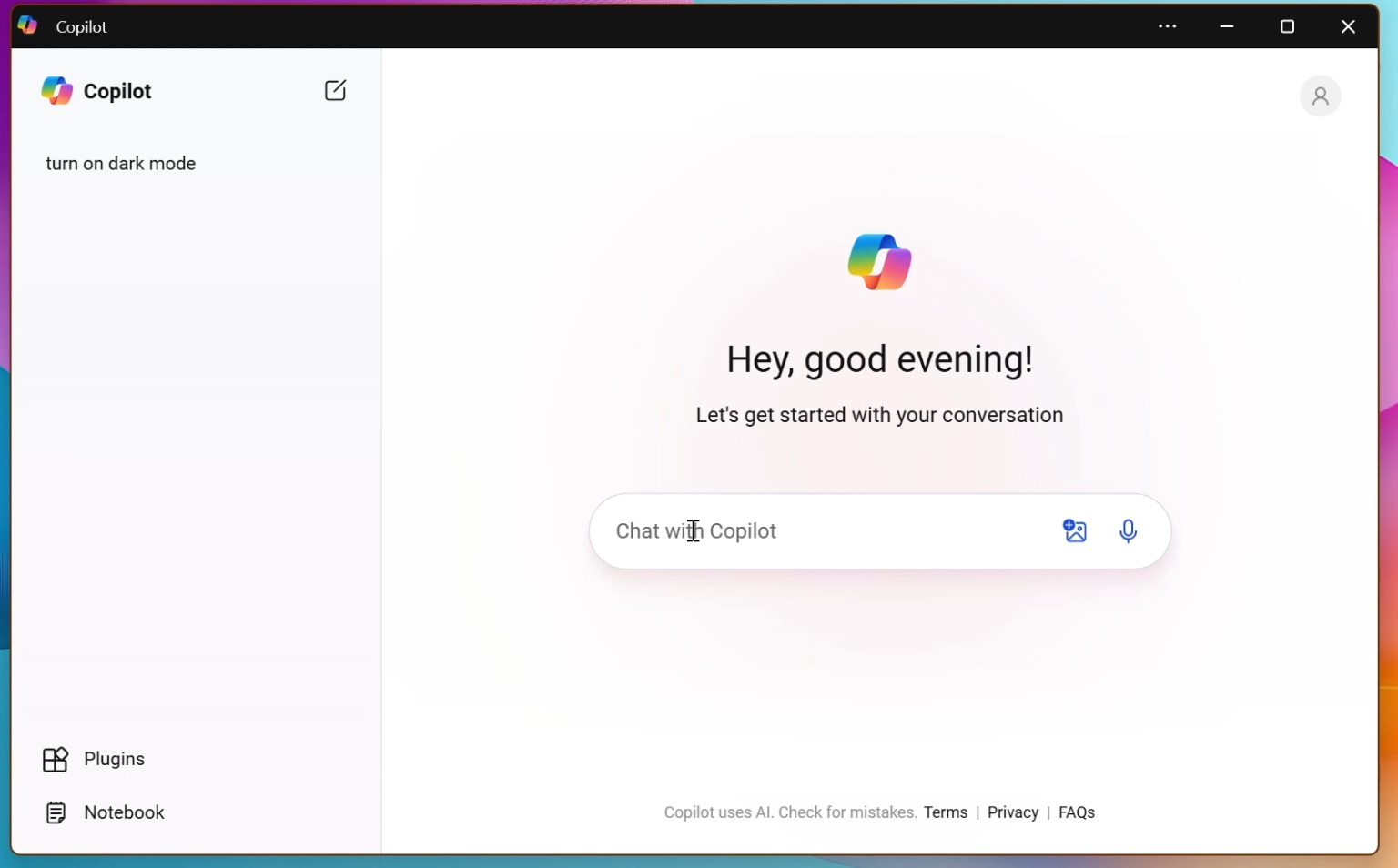This screenshot has width=1398, height=868.
Task: Start a new chat with the pencil icon
Action: tap(335, 90)
